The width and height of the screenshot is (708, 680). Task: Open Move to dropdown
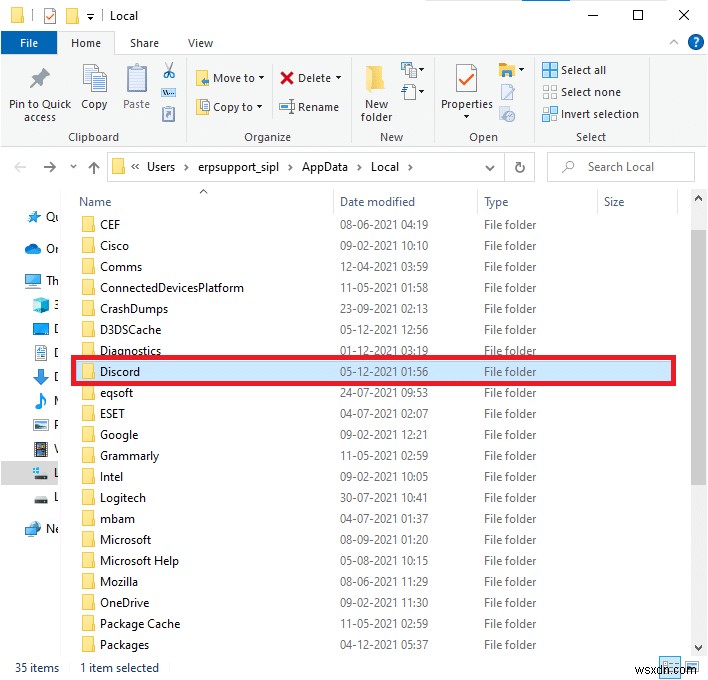(230, 78)
